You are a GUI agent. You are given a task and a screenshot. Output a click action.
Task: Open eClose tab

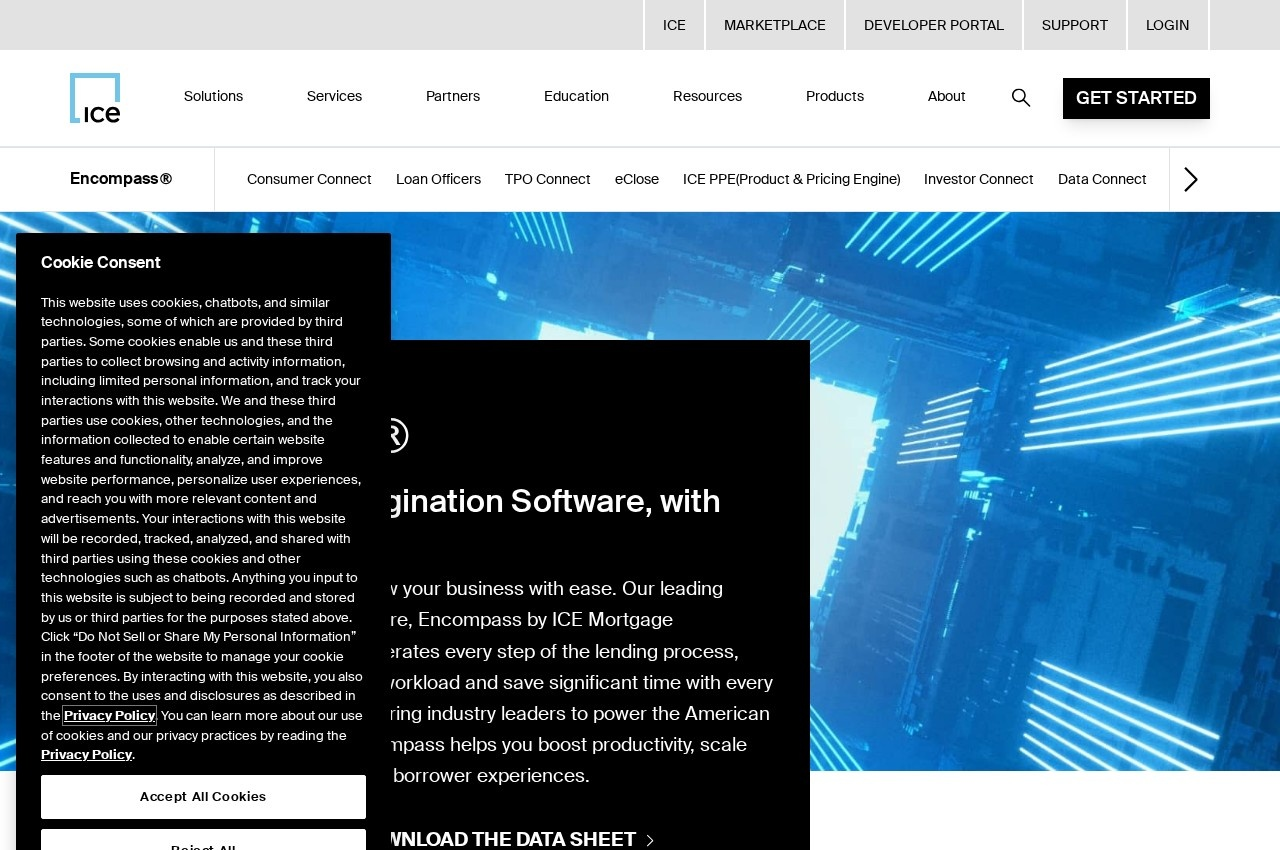pyautogui.click(x=637, y=179)
